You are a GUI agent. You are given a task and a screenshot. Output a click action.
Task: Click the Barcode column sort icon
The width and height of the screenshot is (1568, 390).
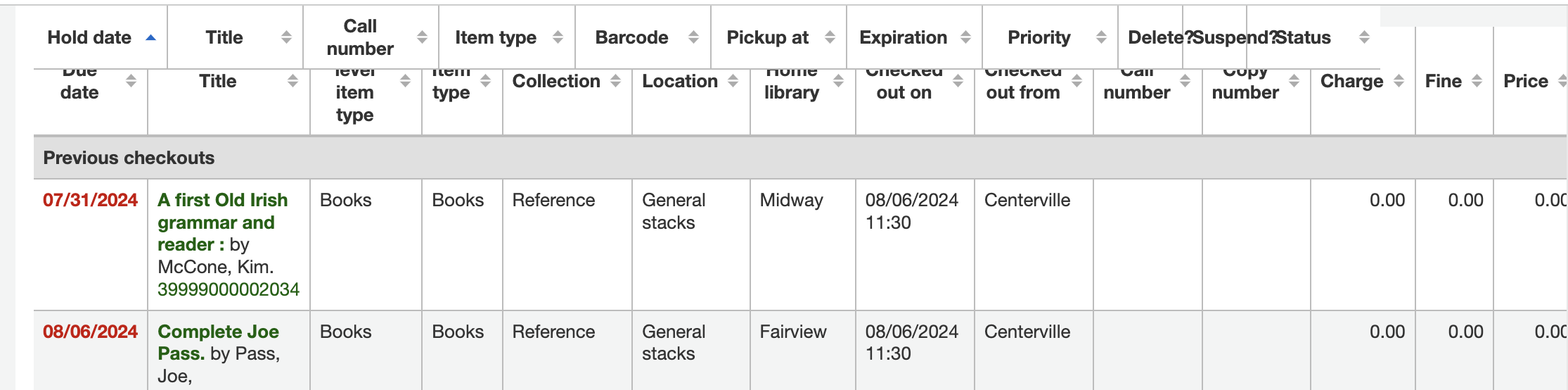point(693,37)
